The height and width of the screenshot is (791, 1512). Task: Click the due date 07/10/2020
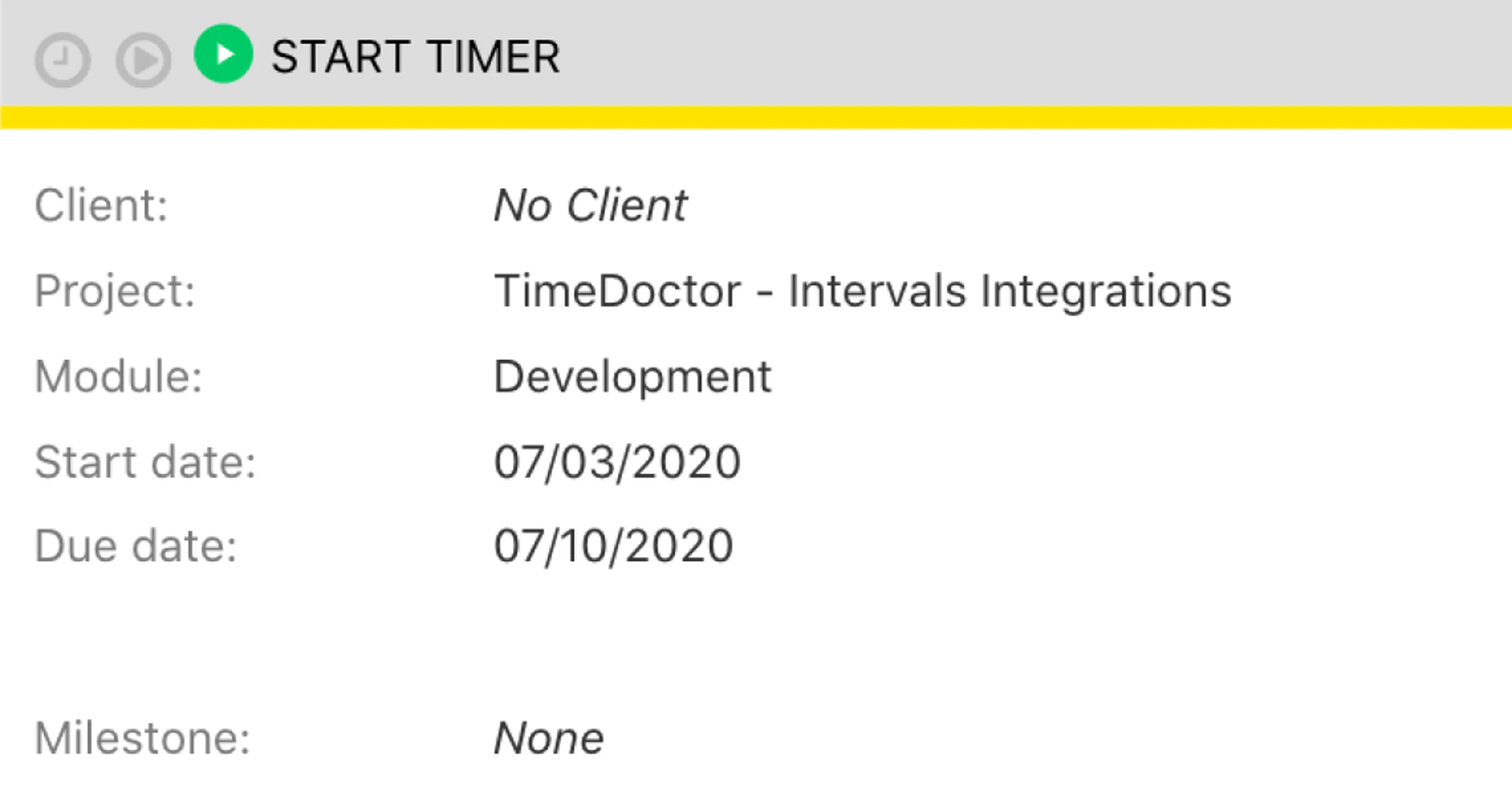pyautogui.click(x=613, y=546)
